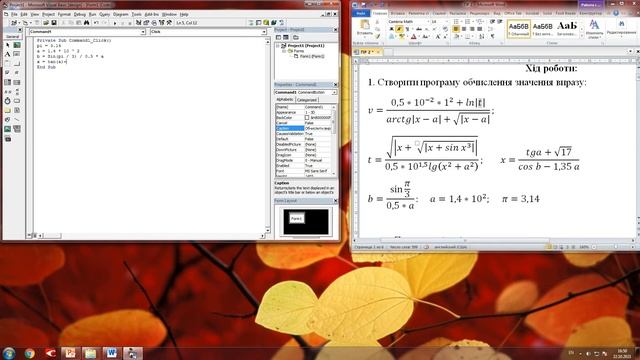The width and height of the screenshot is (640, 360).
Task: Open the Cambria Math font dropdown
Action: click(428, 22)
